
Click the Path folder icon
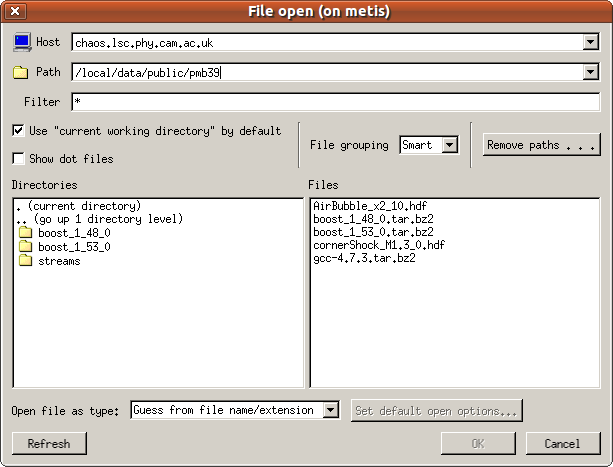coord(21,73)
